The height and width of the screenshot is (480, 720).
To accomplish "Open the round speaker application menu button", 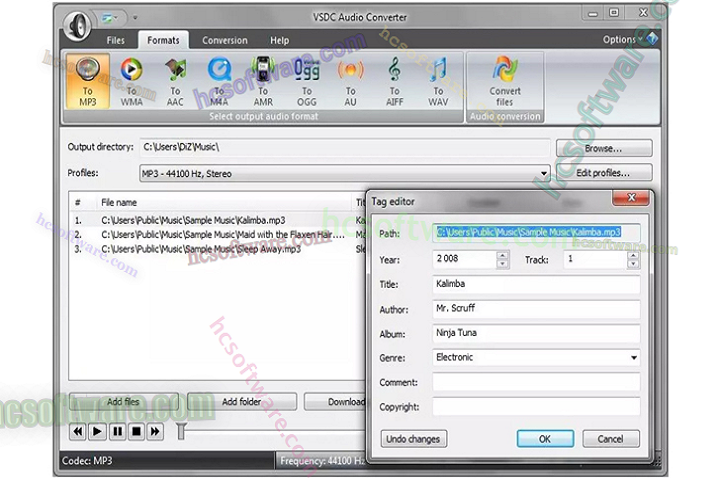I will point(77,25).
